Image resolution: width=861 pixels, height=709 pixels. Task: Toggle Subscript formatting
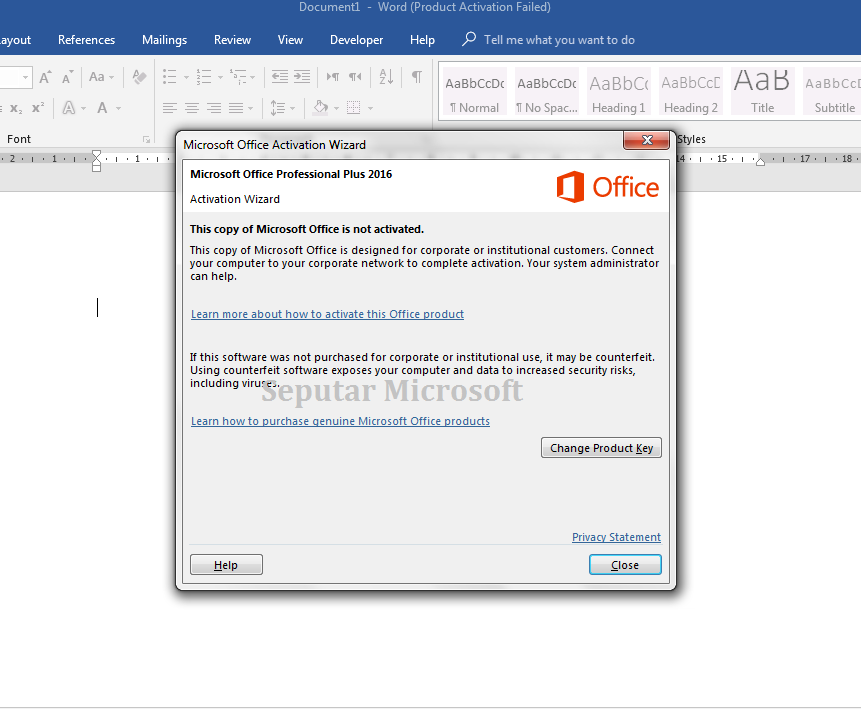click(16, 108)
